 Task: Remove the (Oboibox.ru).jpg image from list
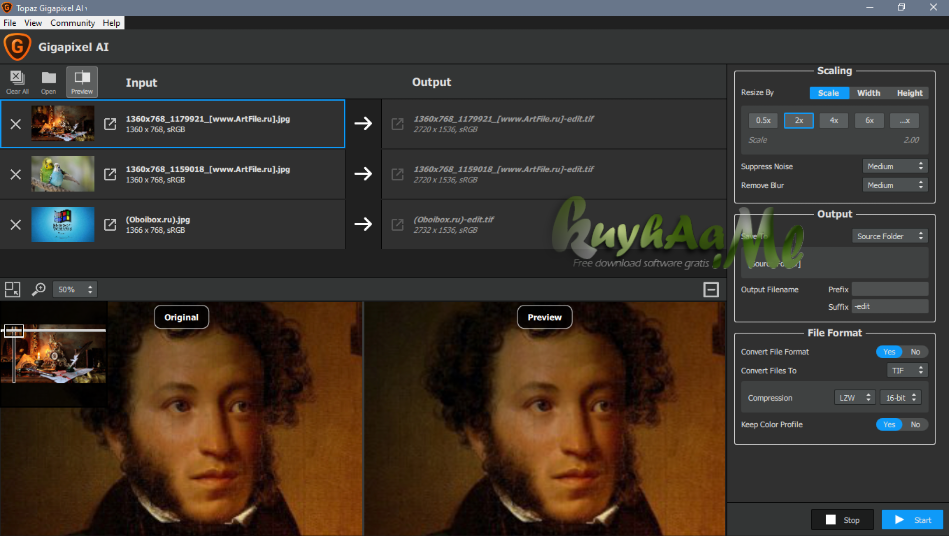[16, 224]
